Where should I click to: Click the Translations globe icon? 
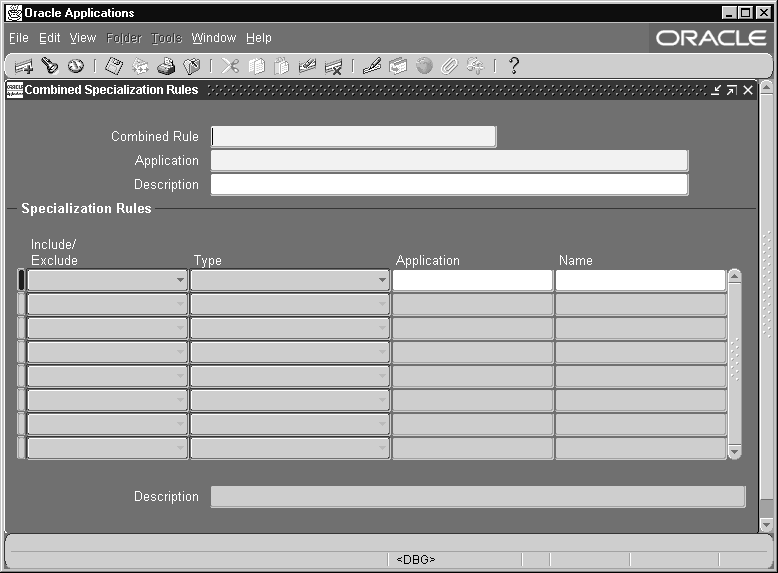tap(424, 66)
